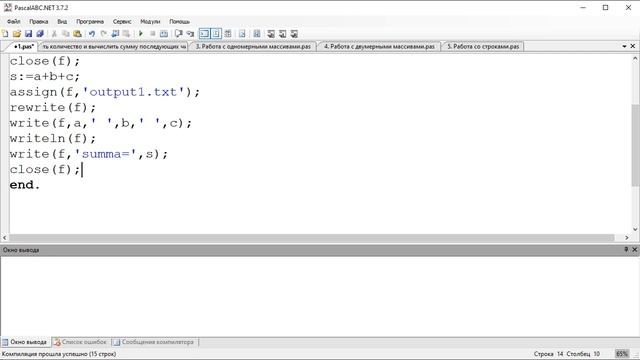Click the code line rewrite(f);
This screenshot has height=360, width=640.
[53, 108]
